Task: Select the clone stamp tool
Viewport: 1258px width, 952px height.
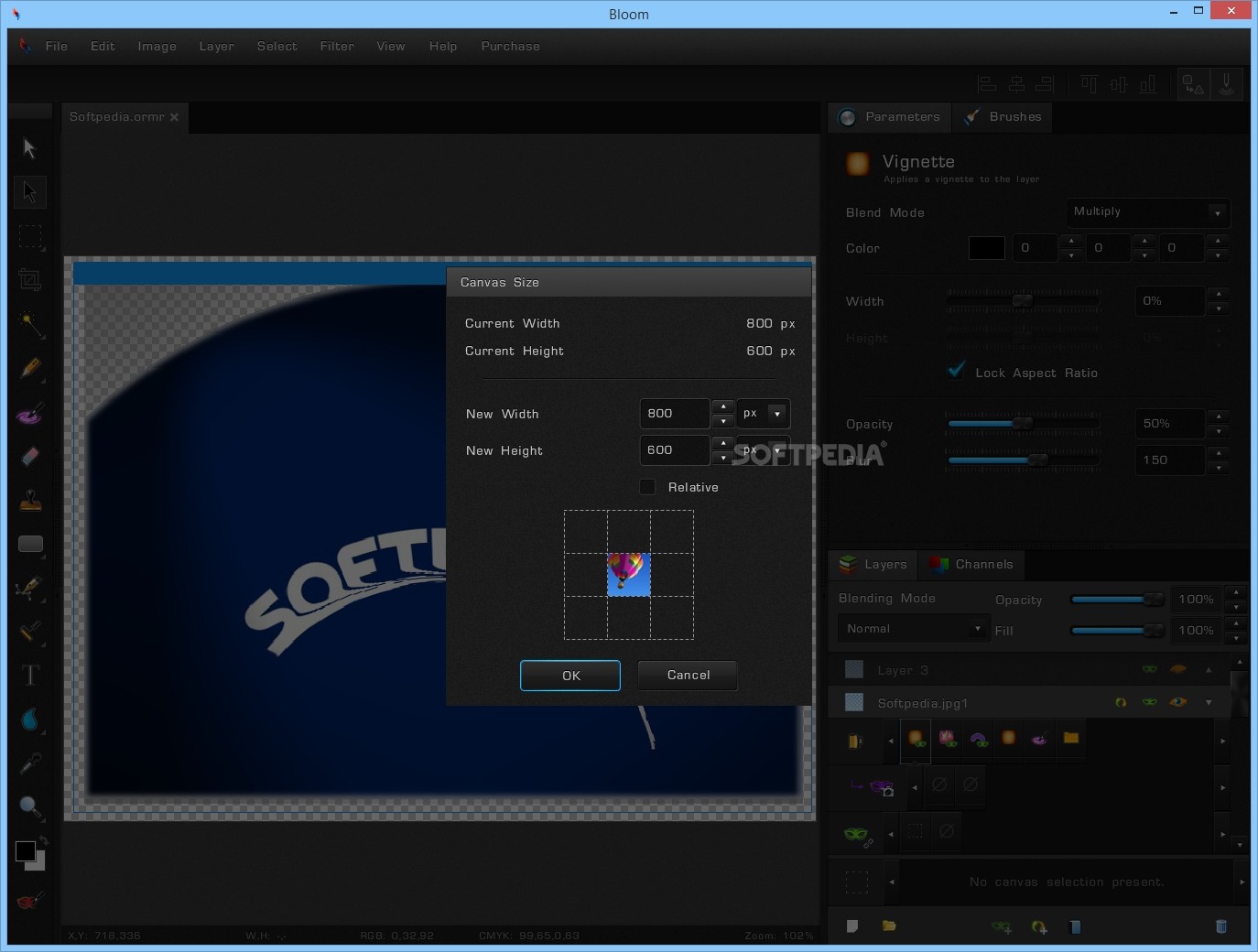Action: pos(30,500)
